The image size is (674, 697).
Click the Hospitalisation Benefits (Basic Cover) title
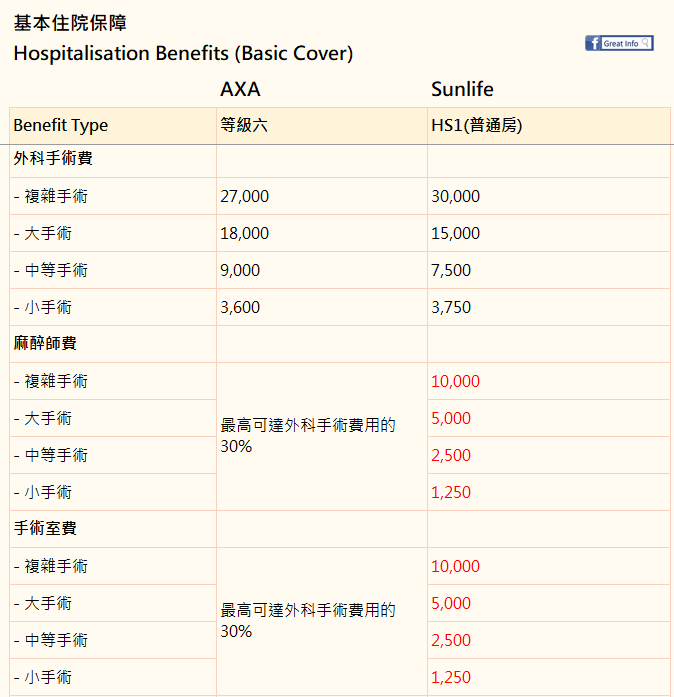tap(183, 54)
